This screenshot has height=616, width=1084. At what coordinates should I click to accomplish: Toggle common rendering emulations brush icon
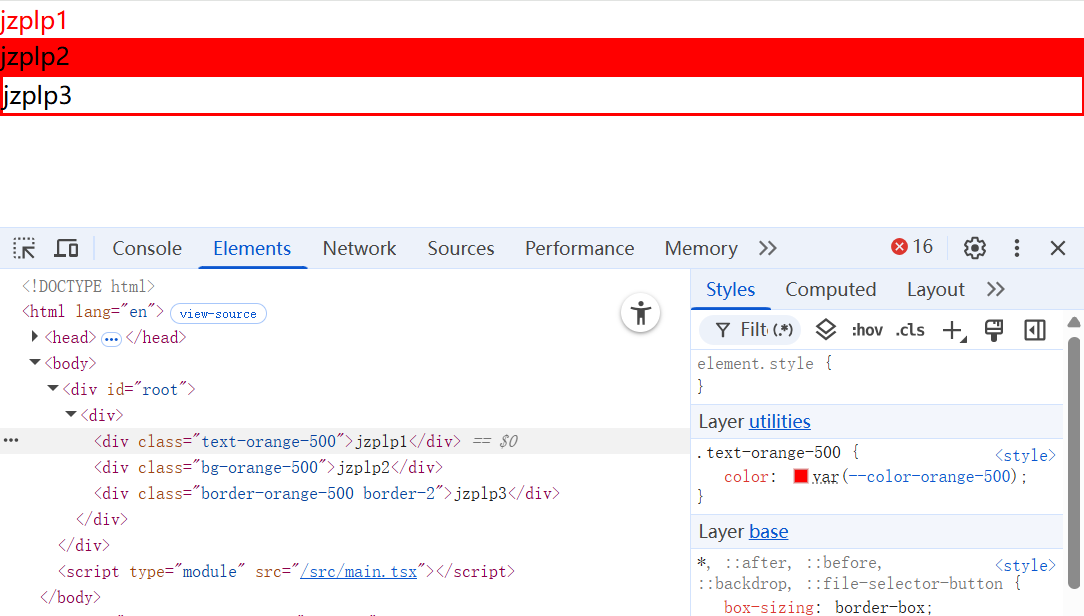click(x=994, y=330)
